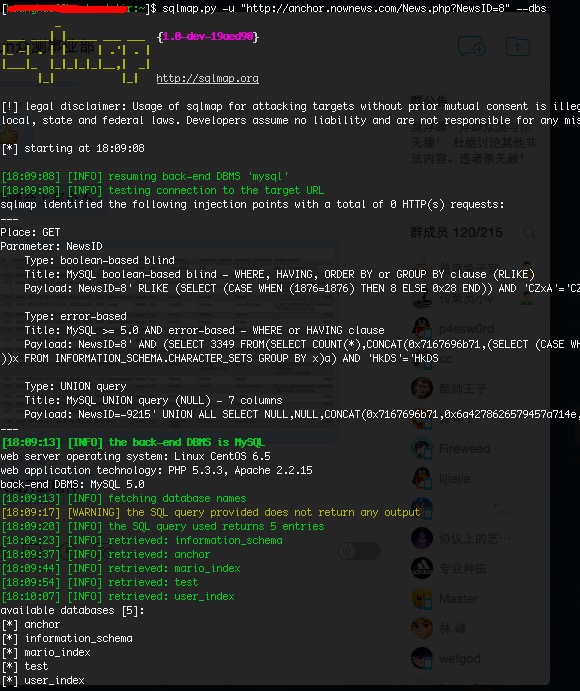The height and width of the screenshot is (691, 580).
Task: Select member wefgod in group list
Action: pos(460,658)
